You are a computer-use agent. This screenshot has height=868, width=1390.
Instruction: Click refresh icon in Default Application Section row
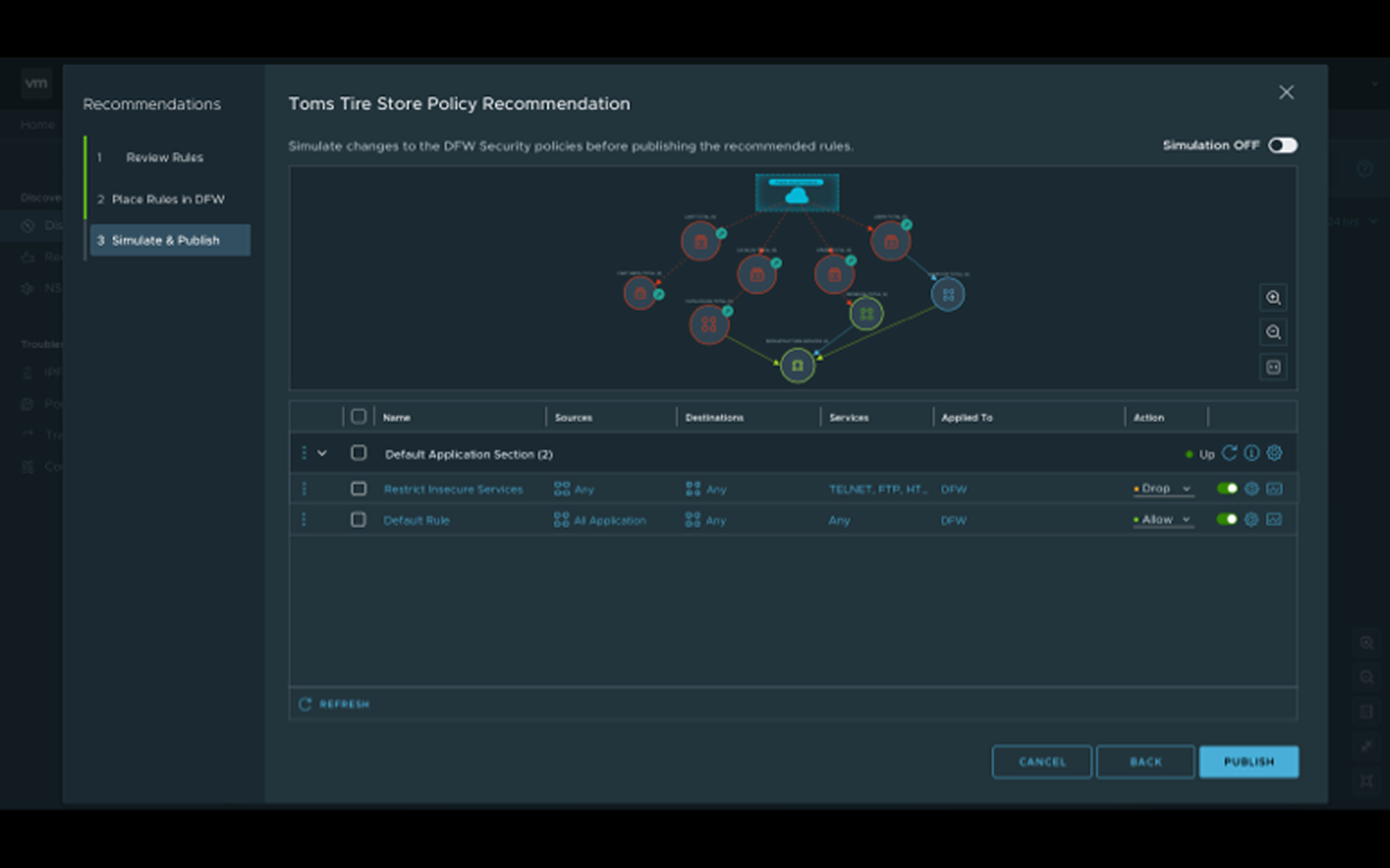pyautogui.click(x=1229, y=453)
